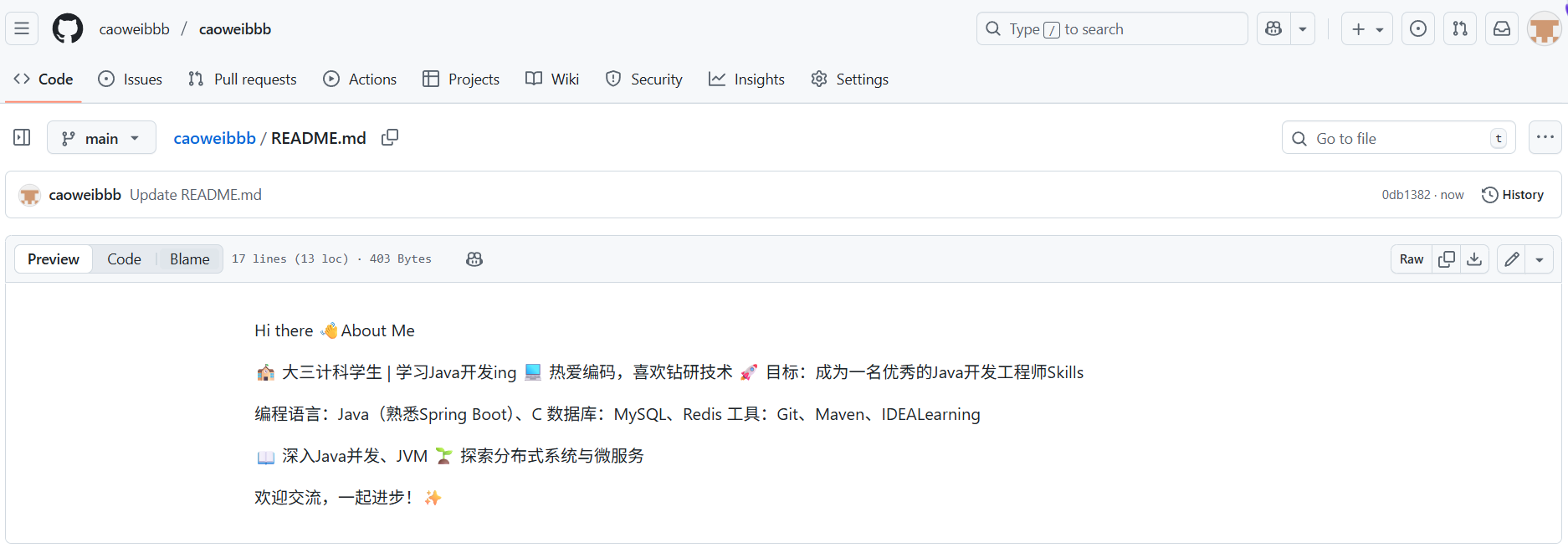The image size is (1568, 558).
Task: Switch to the Projects tab
Action: [461, 79]
